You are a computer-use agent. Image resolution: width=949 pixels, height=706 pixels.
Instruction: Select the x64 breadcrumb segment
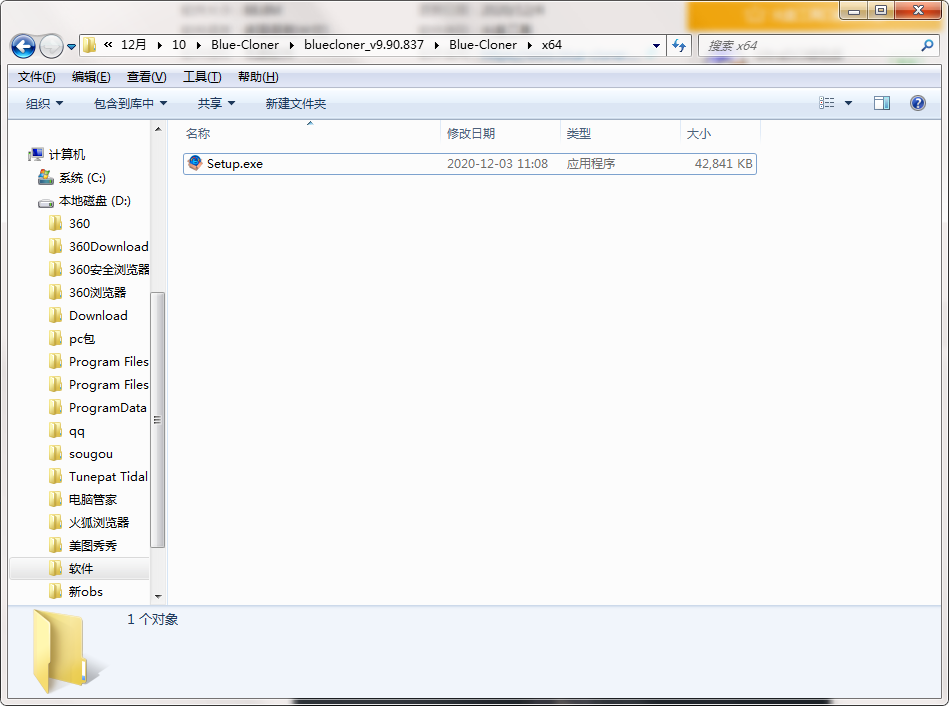click(551, 45)
